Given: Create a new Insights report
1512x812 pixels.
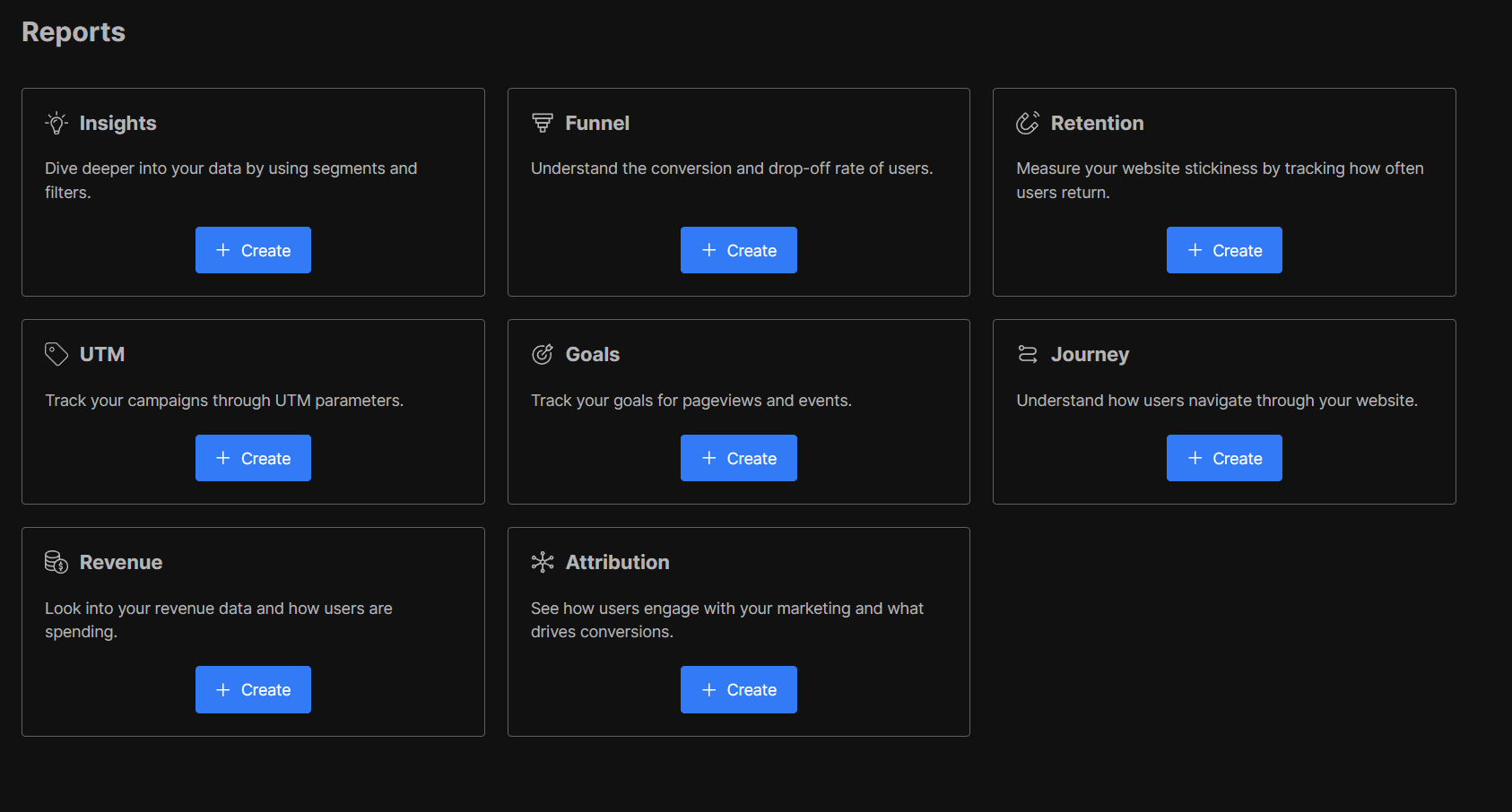Looking at the screenshot, I should (253, 250).
